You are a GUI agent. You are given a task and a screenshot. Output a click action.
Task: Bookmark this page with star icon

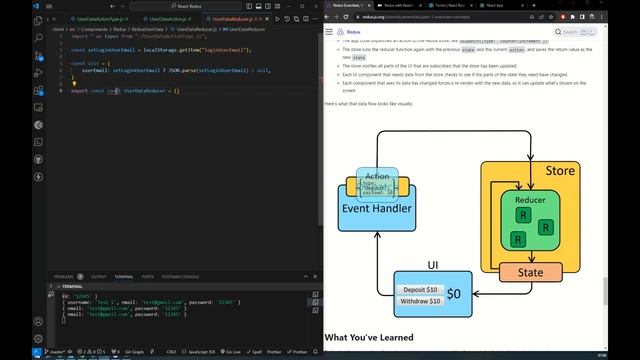[x=551, y=17]
